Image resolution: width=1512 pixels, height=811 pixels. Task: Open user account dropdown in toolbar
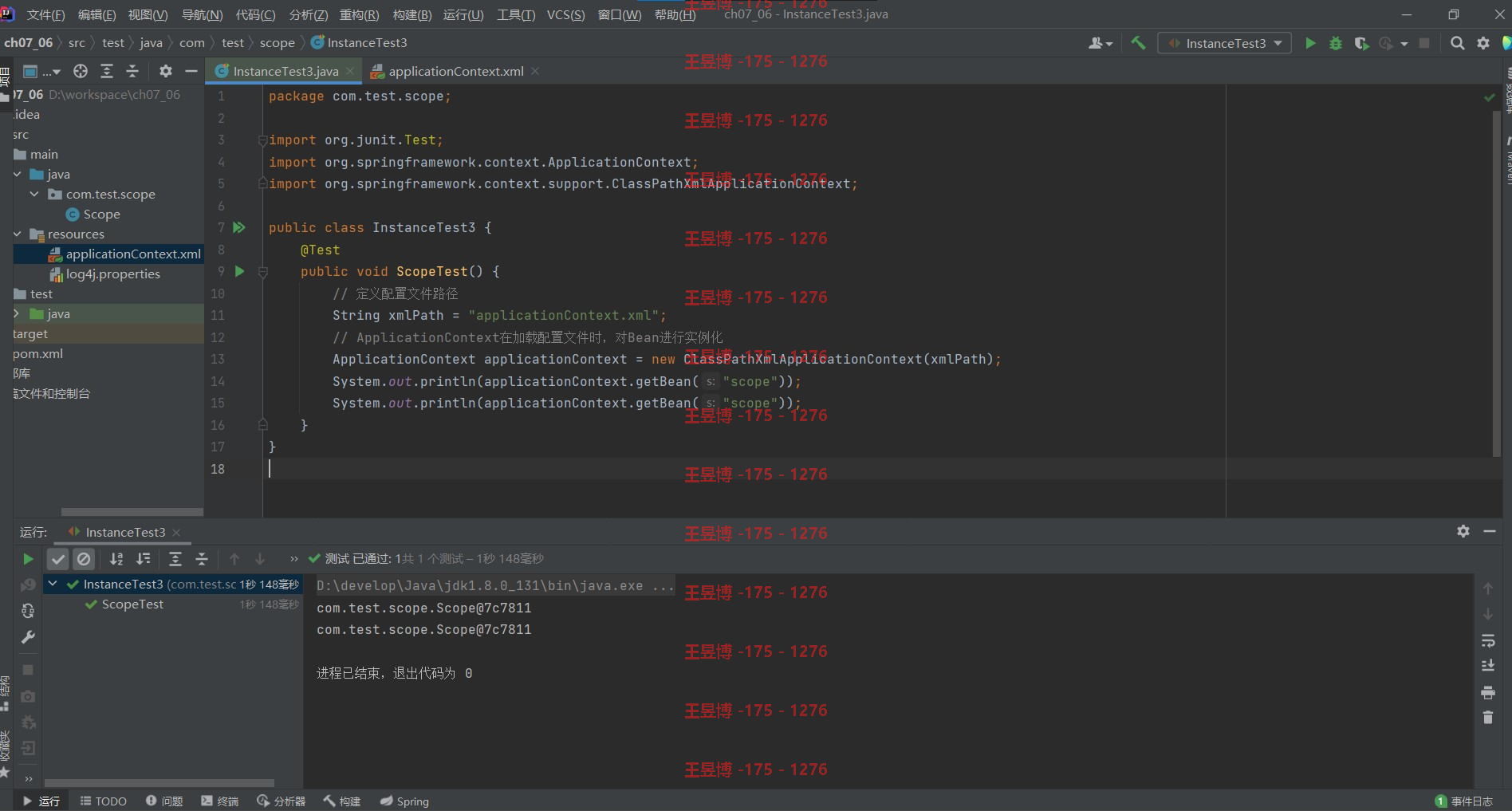coord(1101,43)
